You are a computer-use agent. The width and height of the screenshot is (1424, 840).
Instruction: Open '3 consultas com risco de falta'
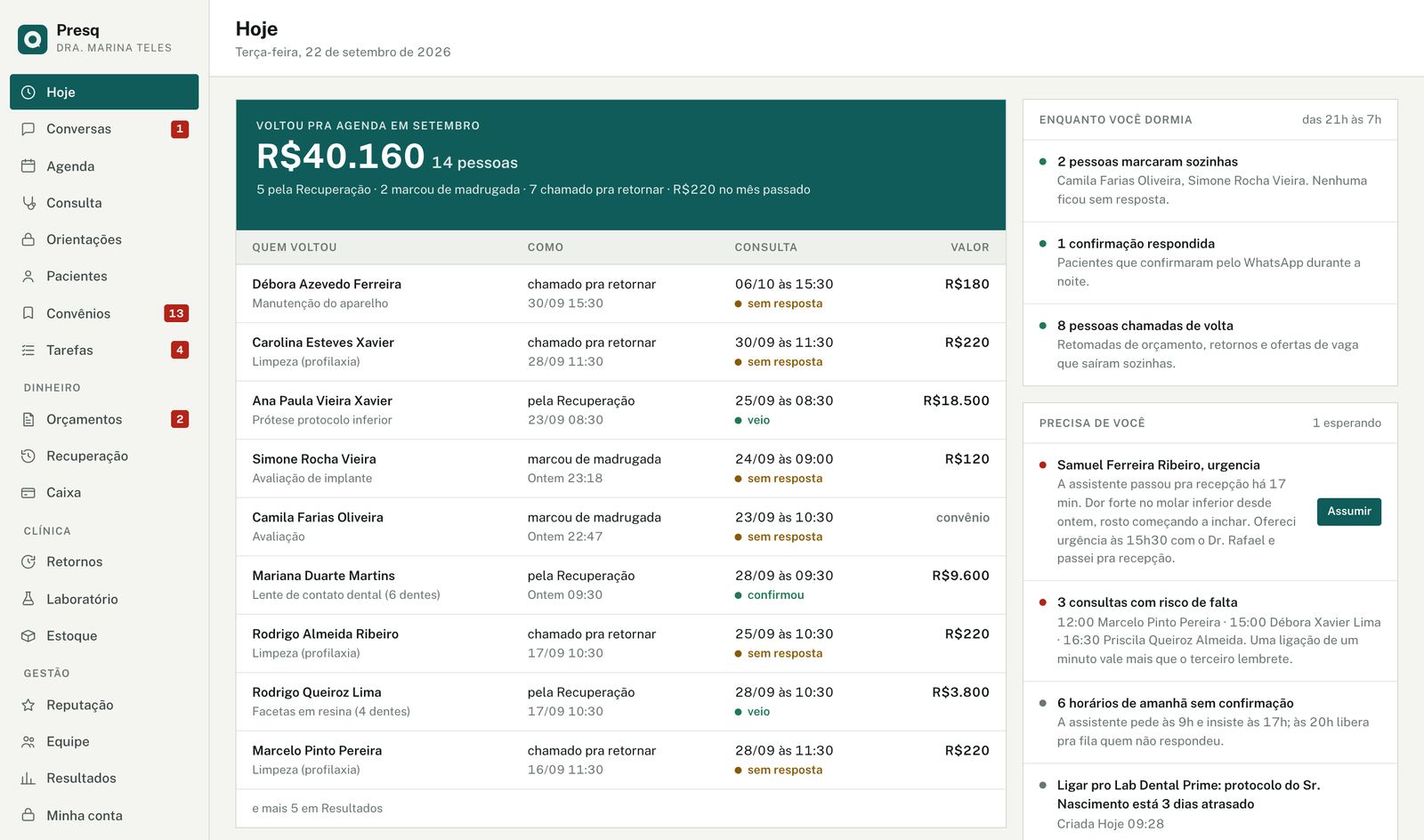[x=1210, y=631]
